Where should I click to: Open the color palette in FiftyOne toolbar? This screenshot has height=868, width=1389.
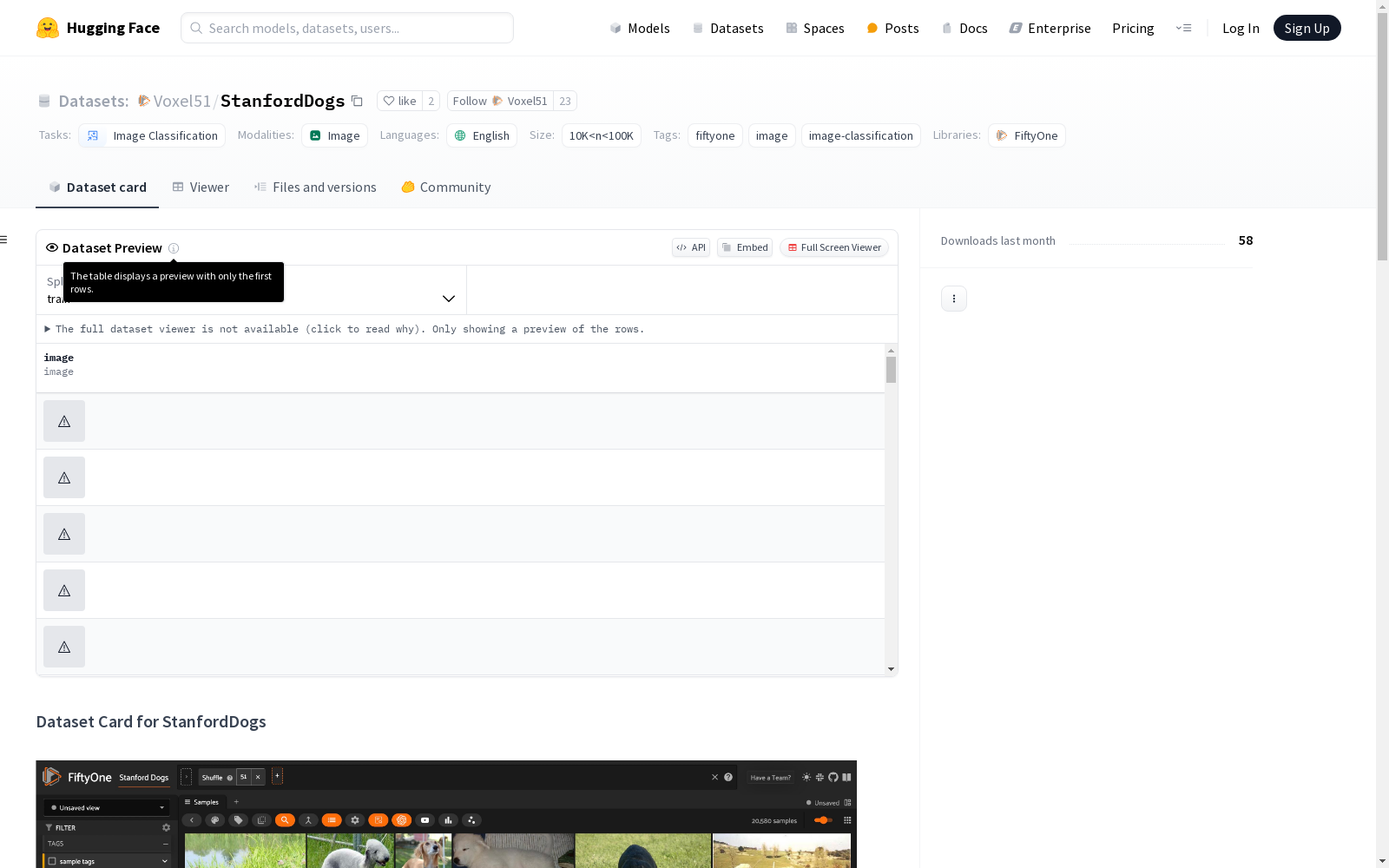(x=214, y=819)
